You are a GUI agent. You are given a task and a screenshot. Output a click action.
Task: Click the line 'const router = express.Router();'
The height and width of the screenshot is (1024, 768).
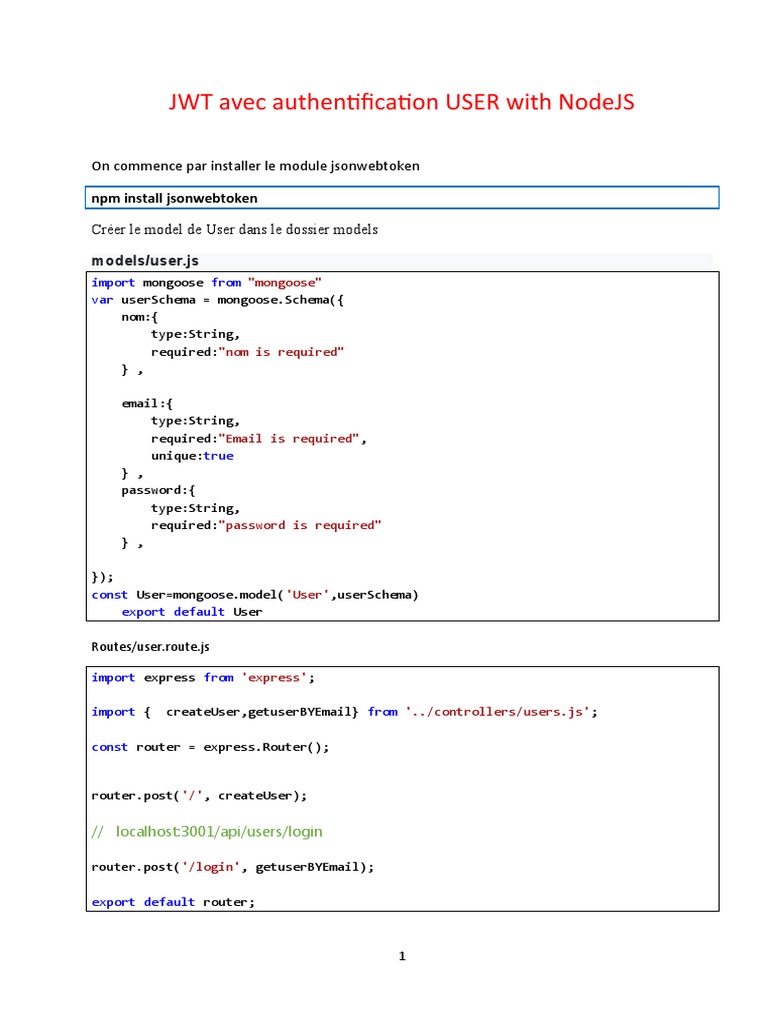point(210,747)
